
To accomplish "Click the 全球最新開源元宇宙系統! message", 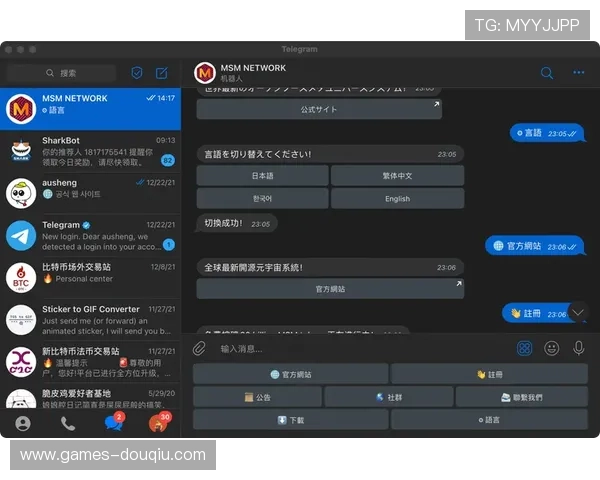I will 330,268.
